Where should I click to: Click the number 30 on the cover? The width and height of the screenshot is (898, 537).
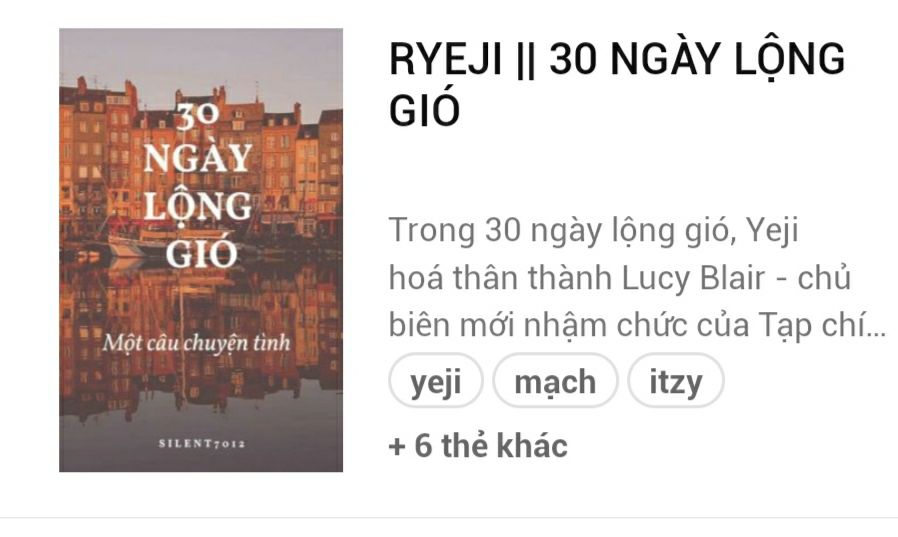(x=198, y=116)
